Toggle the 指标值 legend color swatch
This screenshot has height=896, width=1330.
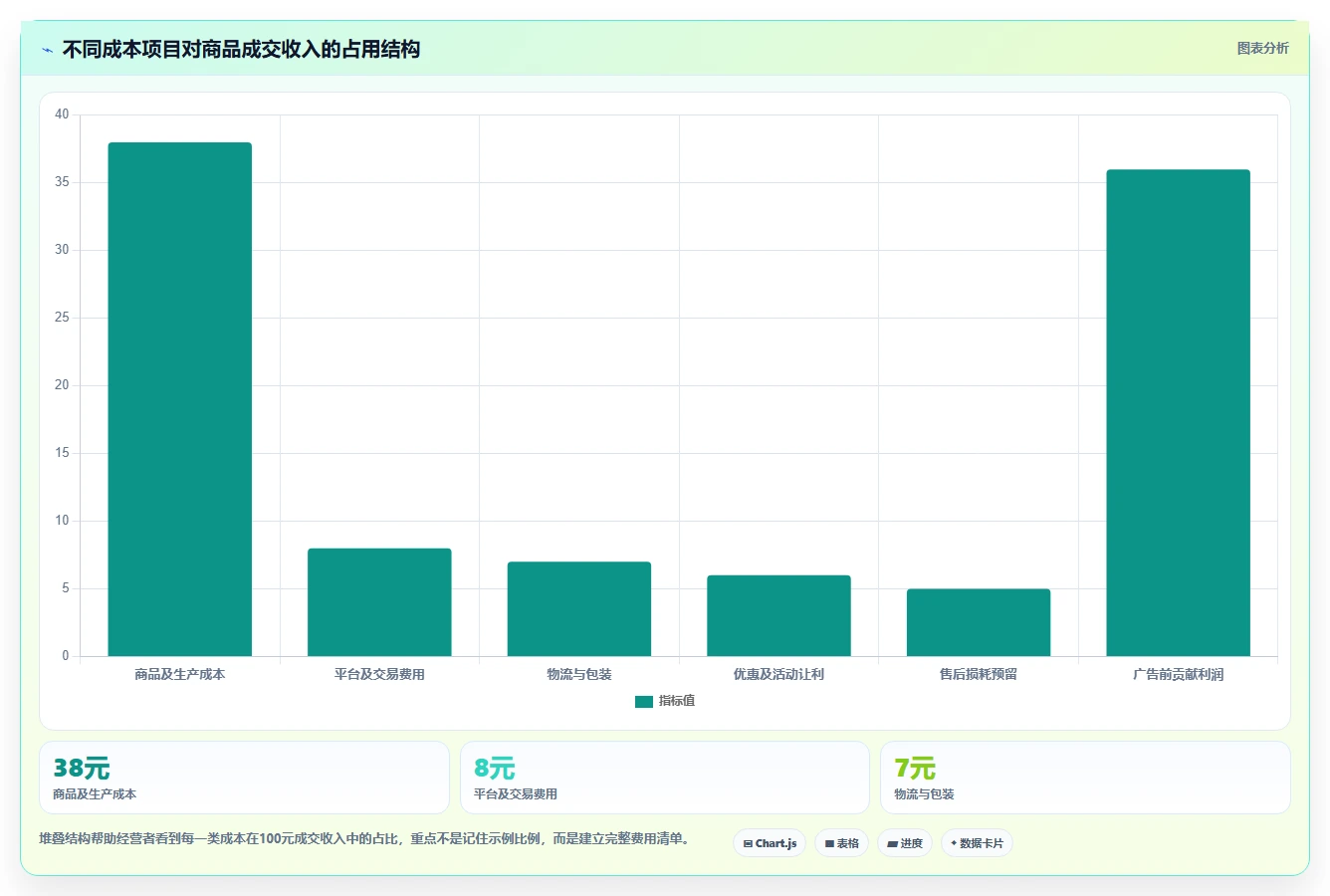[x=643, y=702]
